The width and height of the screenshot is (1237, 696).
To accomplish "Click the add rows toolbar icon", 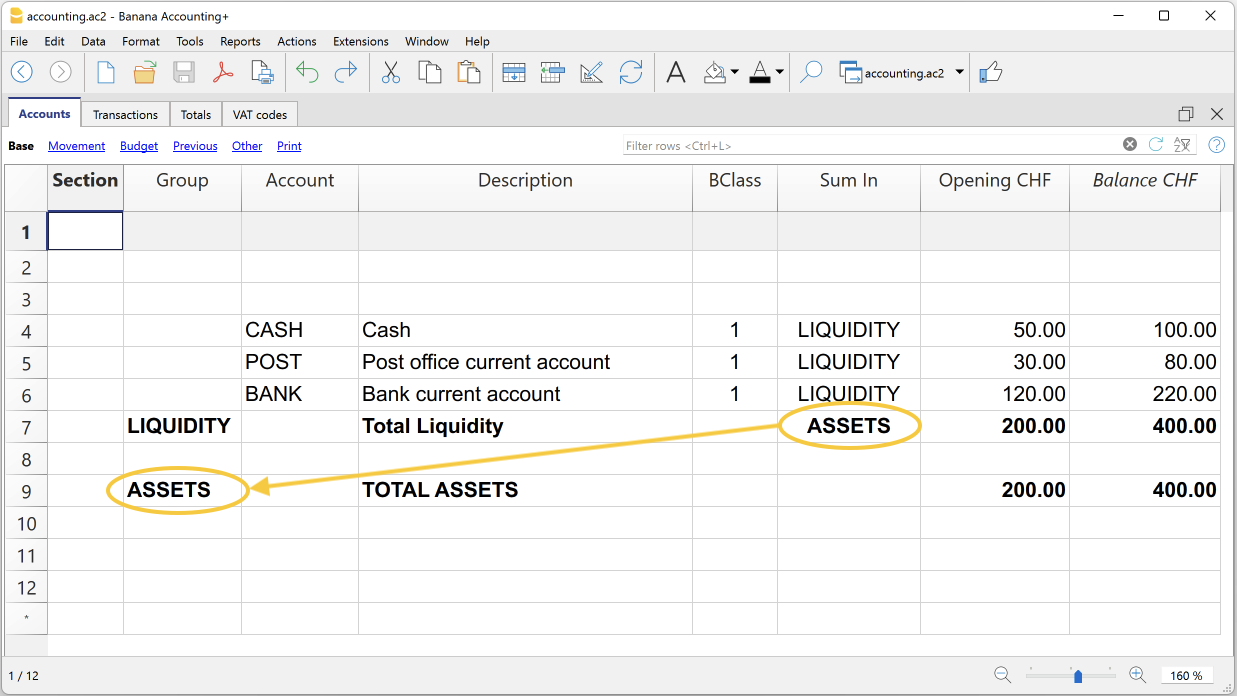I will (x=514, y=72).
